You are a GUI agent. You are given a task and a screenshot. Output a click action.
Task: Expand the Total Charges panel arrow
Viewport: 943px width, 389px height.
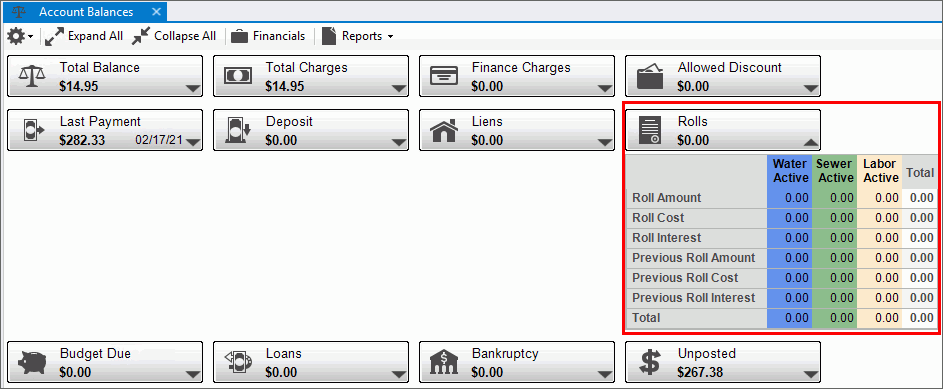399,89
